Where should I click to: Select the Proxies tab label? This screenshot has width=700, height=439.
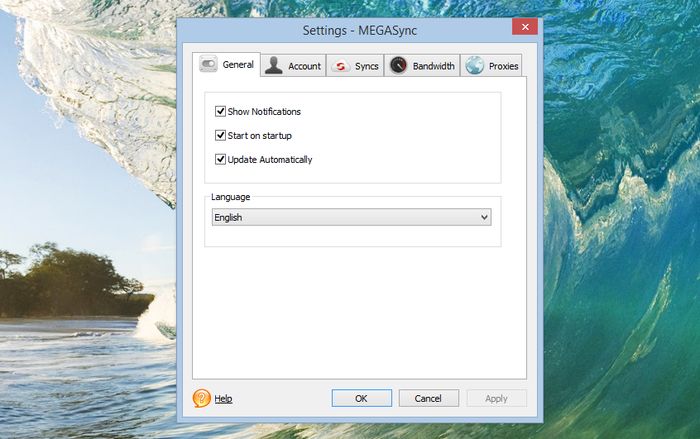point(503,67)
